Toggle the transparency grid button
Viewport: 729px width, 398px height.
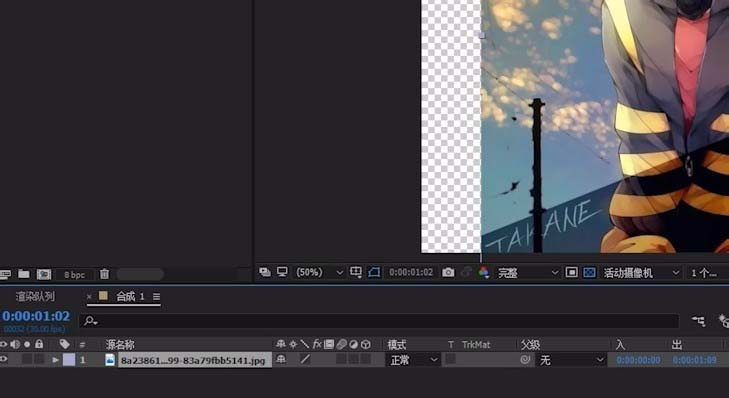coord(589,272)
